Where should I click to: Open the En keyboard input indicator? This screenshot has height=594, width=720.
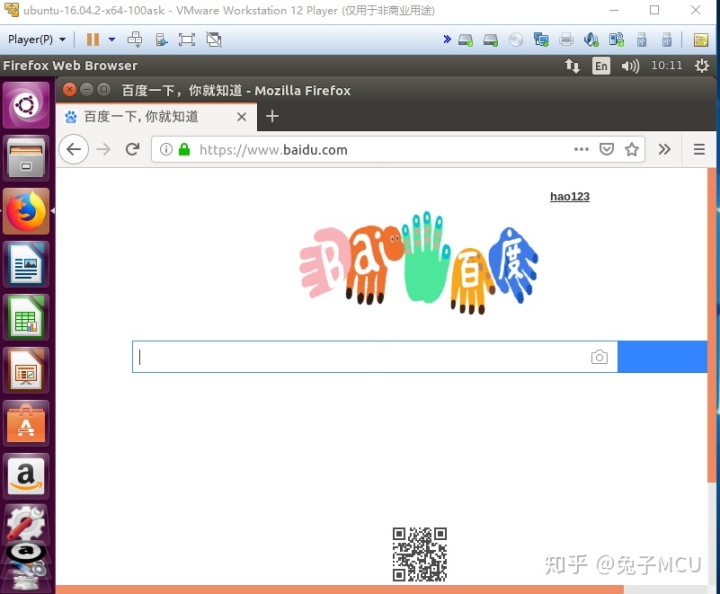point(601,66)
